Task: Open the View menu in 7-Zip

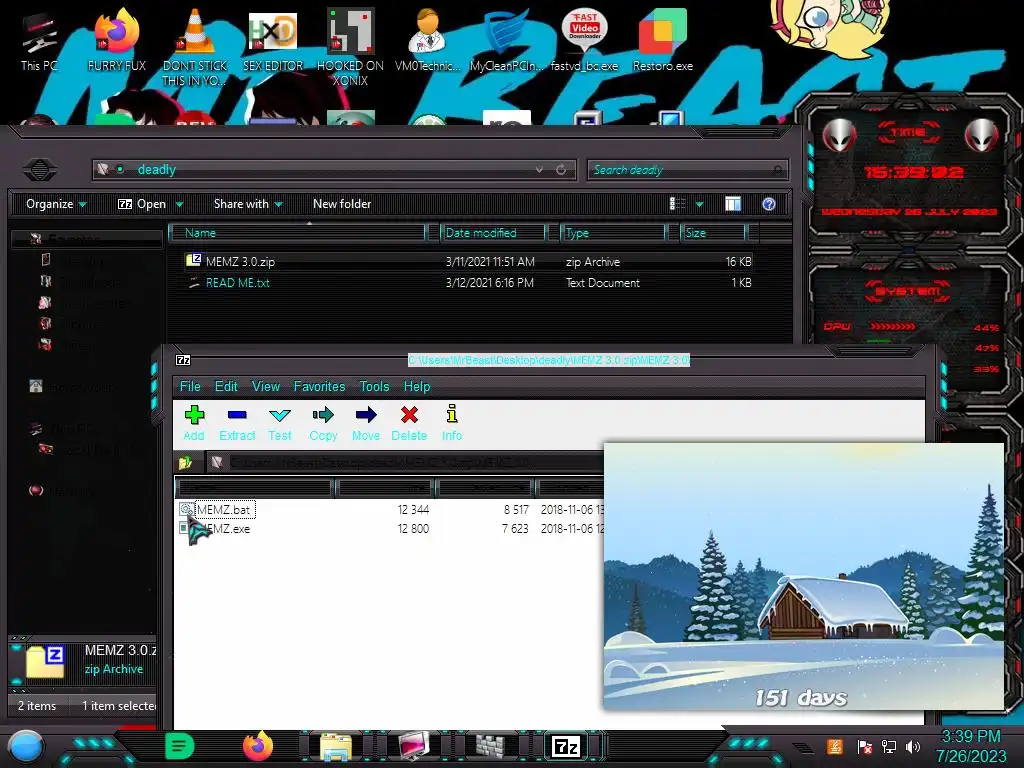Action: (266, 387)
